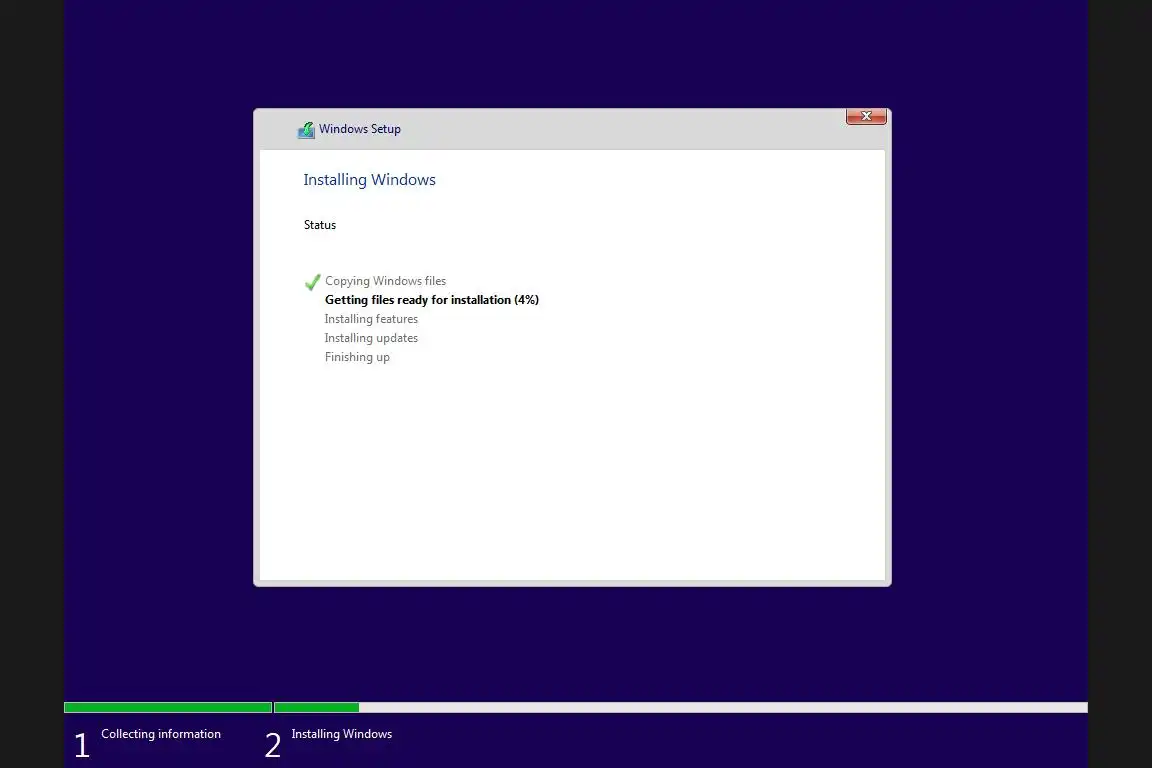This screenshot has height=768, width=1152.
Task: Close the Windows Setup dialog
Action: [x=866, y=116]
